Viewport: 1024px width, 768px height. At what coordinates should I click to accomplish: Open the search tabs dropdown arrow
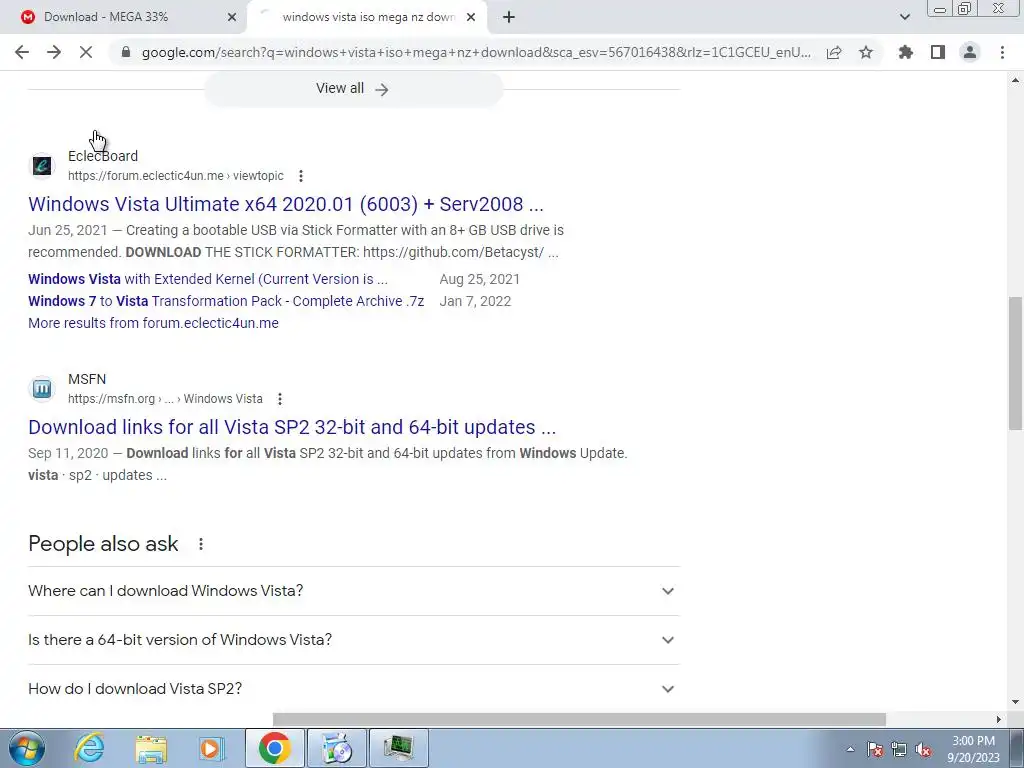tap(904, 17)
